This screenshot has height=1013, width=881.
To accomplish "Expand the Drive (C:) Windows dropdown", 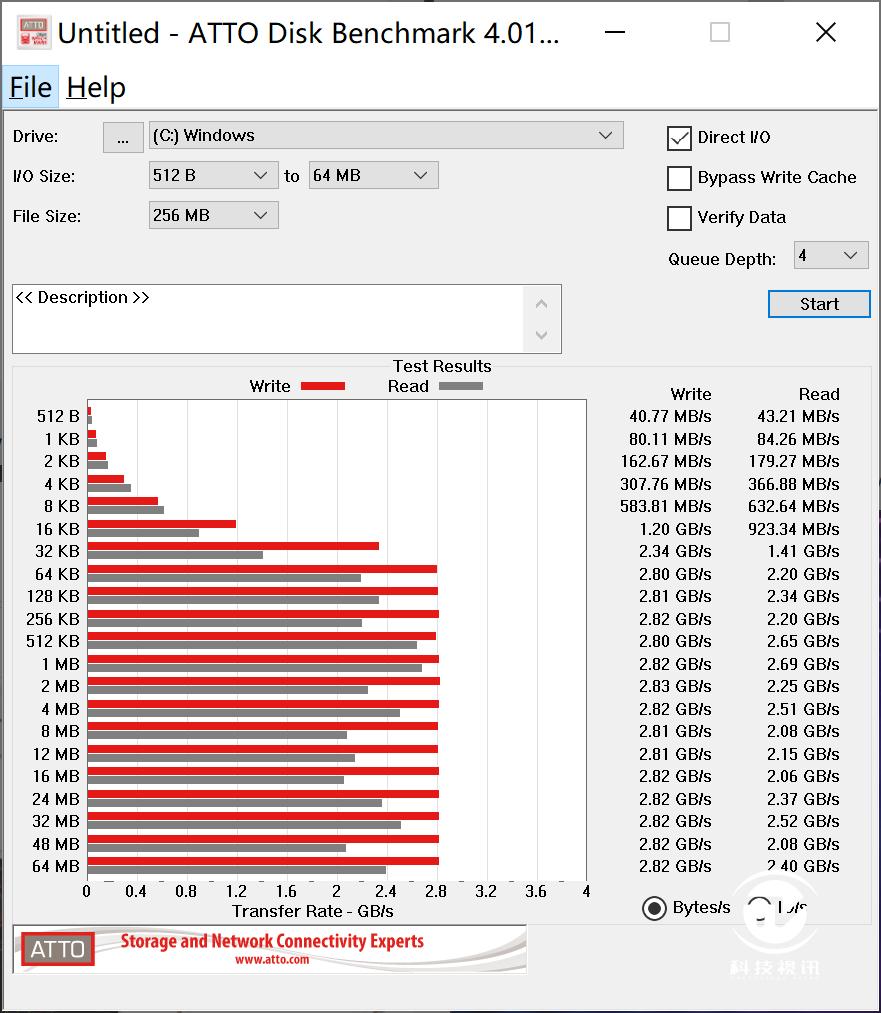I will (386, 135).
